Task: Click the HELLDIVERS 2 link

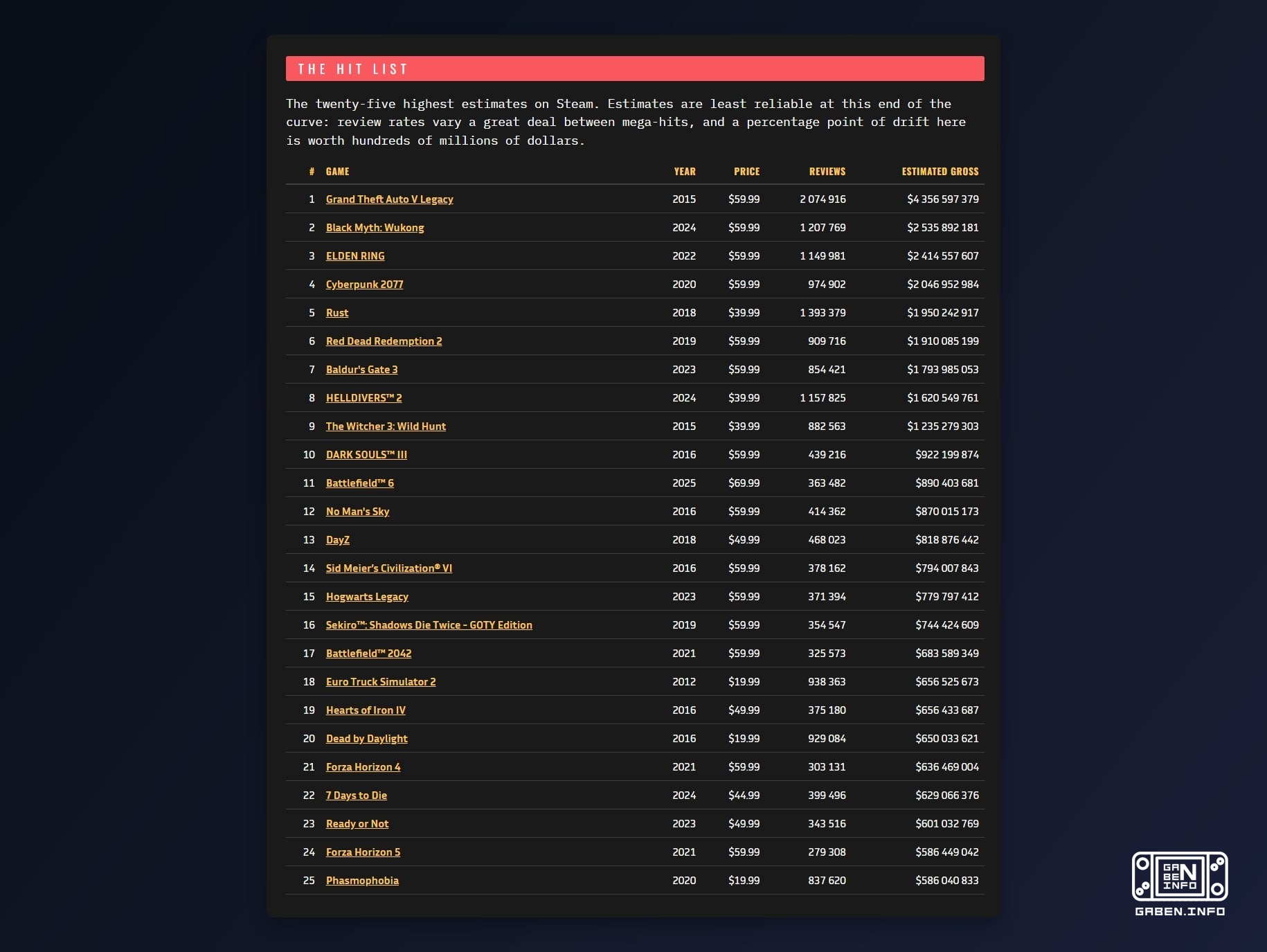Action: [363, 398]
